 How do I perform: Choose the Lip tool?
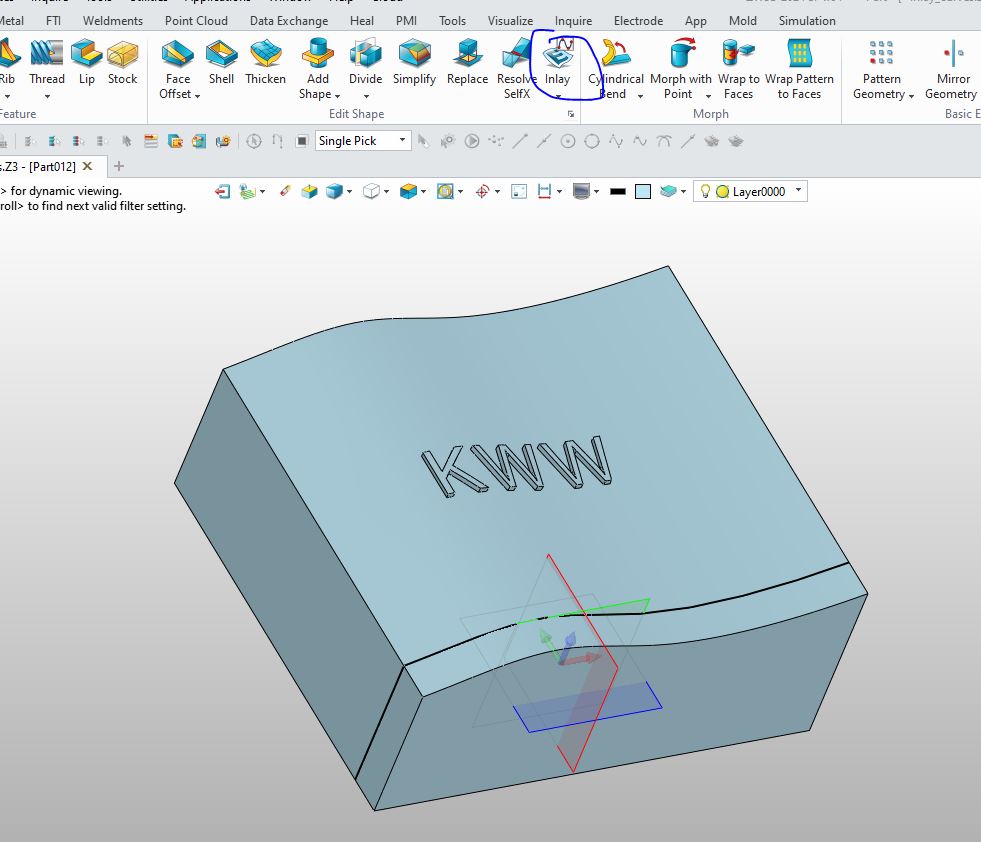pos(86,61)
